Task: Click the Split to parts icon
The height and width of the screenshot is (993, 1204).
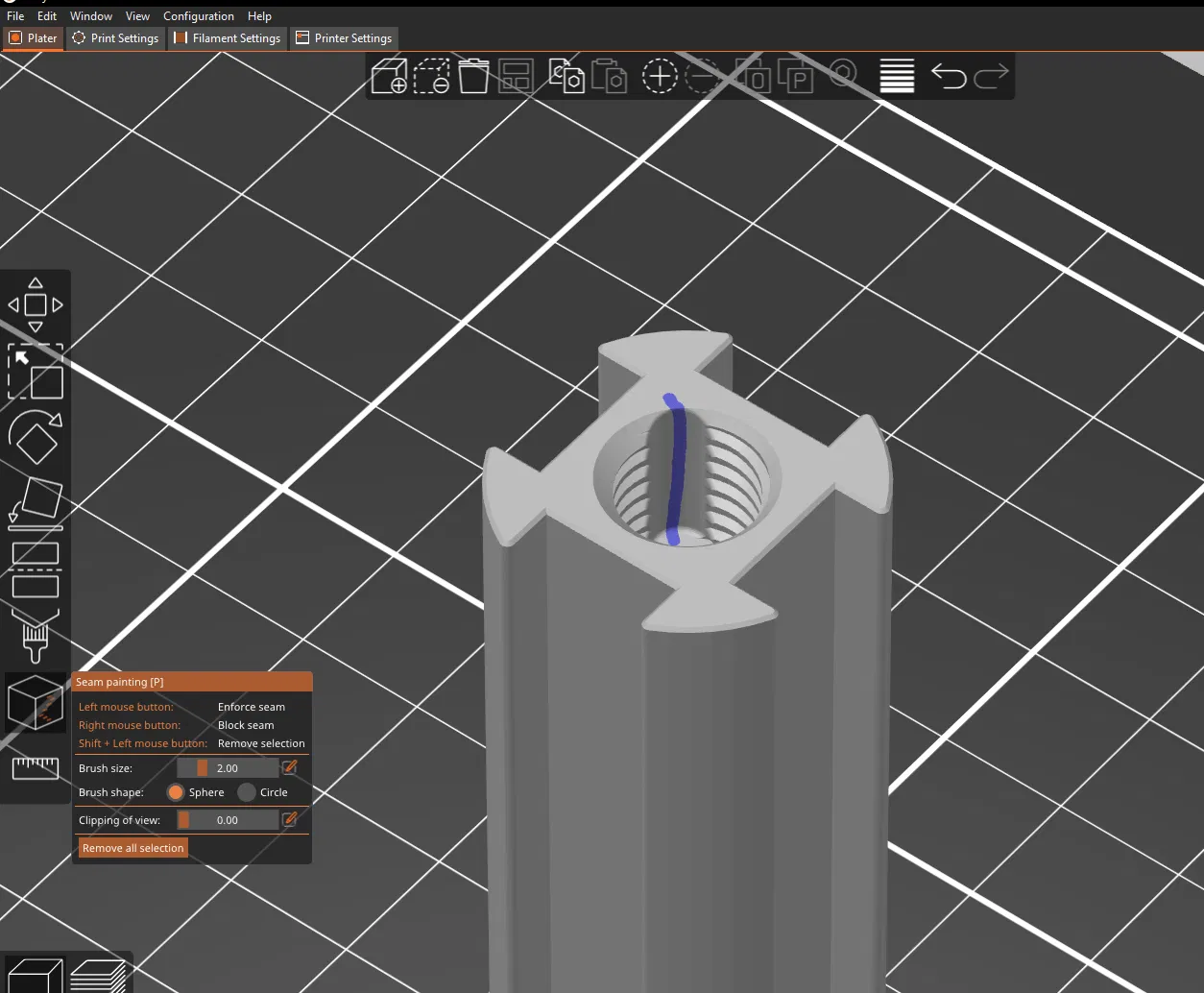Action: [795, 76]
